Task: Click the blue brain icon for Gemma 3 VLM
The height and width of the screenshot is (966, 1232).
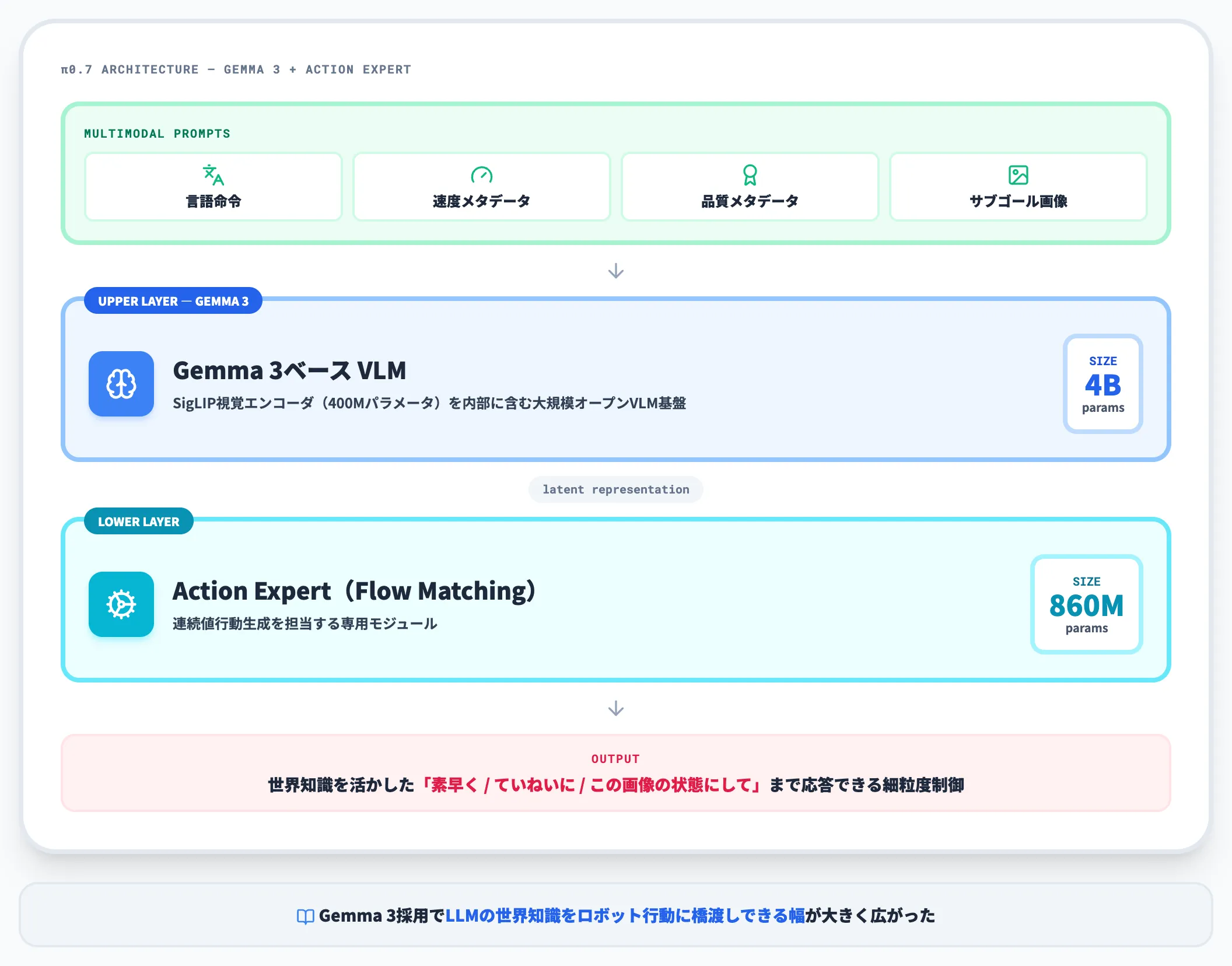Action: pos(121,384)
